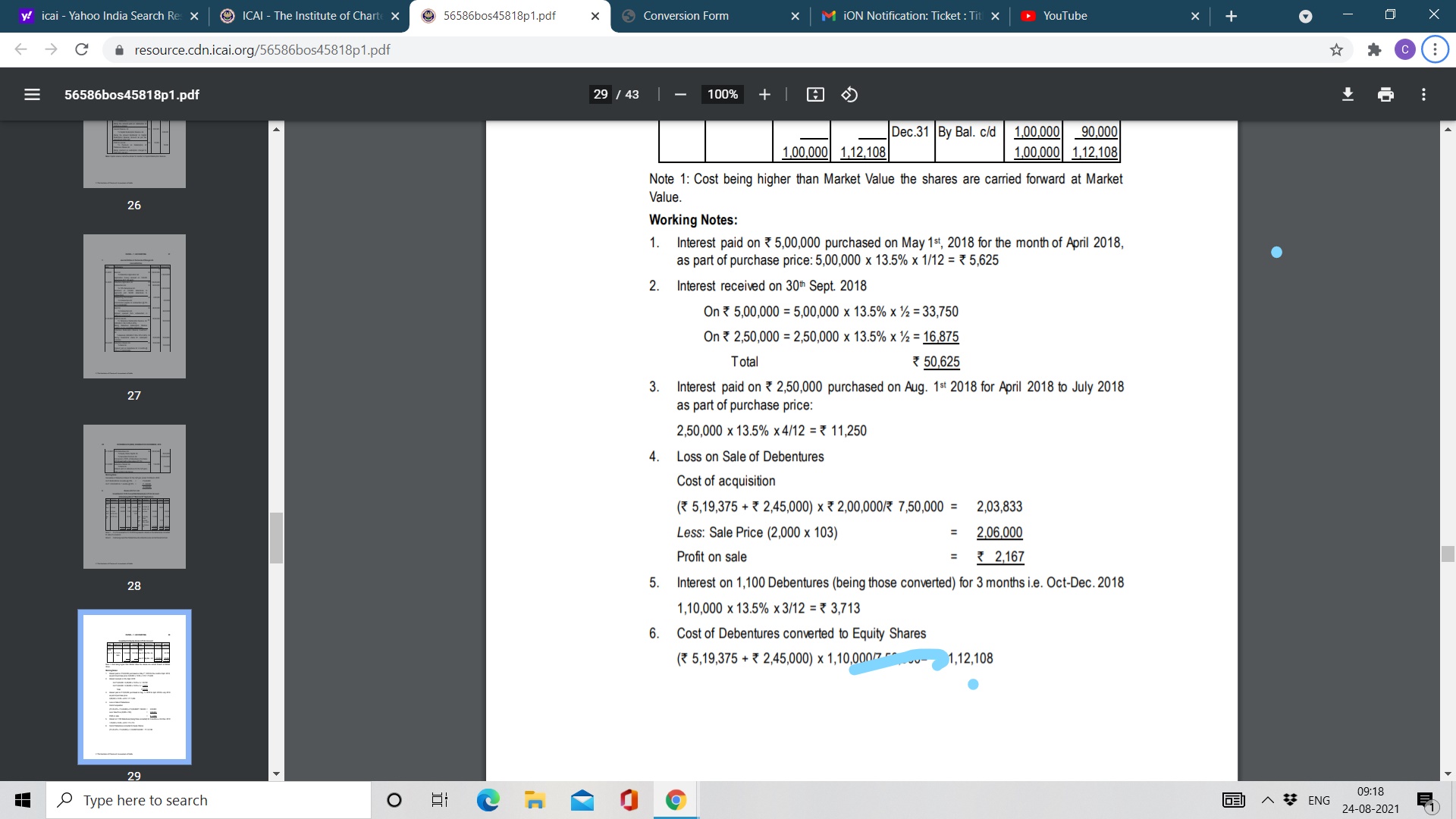Open the tab search dropdown arrow

coord(1305,16)
